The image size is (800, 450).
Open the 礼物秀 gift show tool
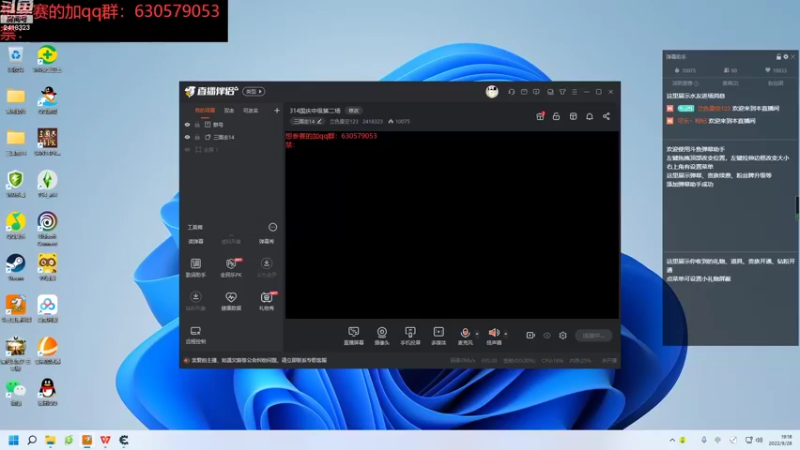[266, 301]
